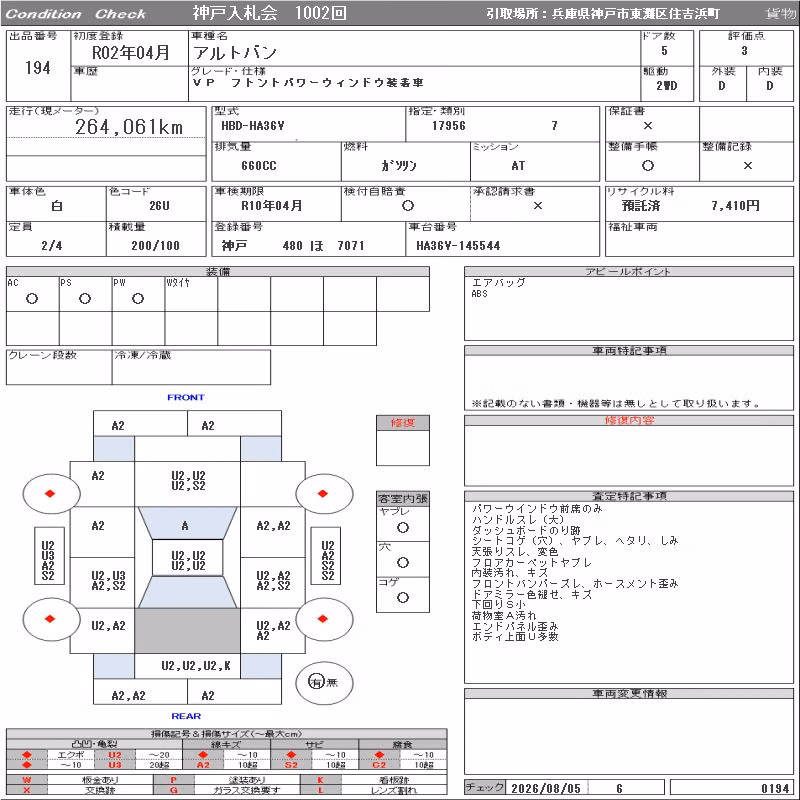Viewport: 800px width, 800px height.
Task: Click the × mark under 承認請求書
Action: (x=537, y=206)
